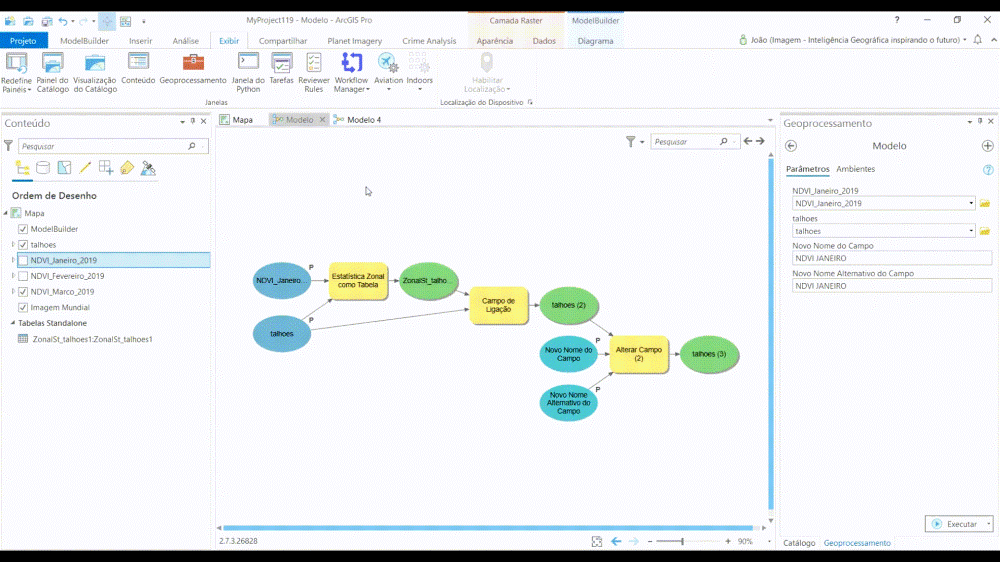Open the Janela do Python window
Image resolution: width=1000 pixels, height=562 pixels.
point(247,63)
